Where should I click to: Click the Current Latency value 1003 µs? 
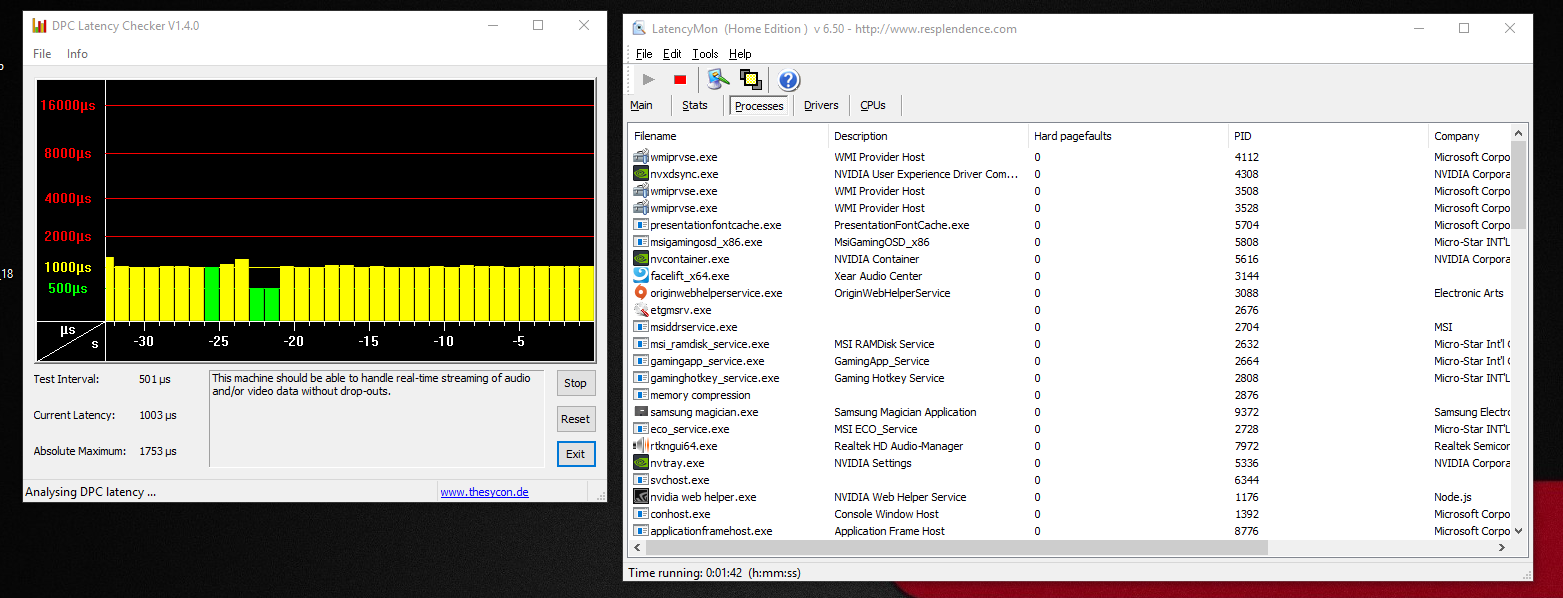158,415
